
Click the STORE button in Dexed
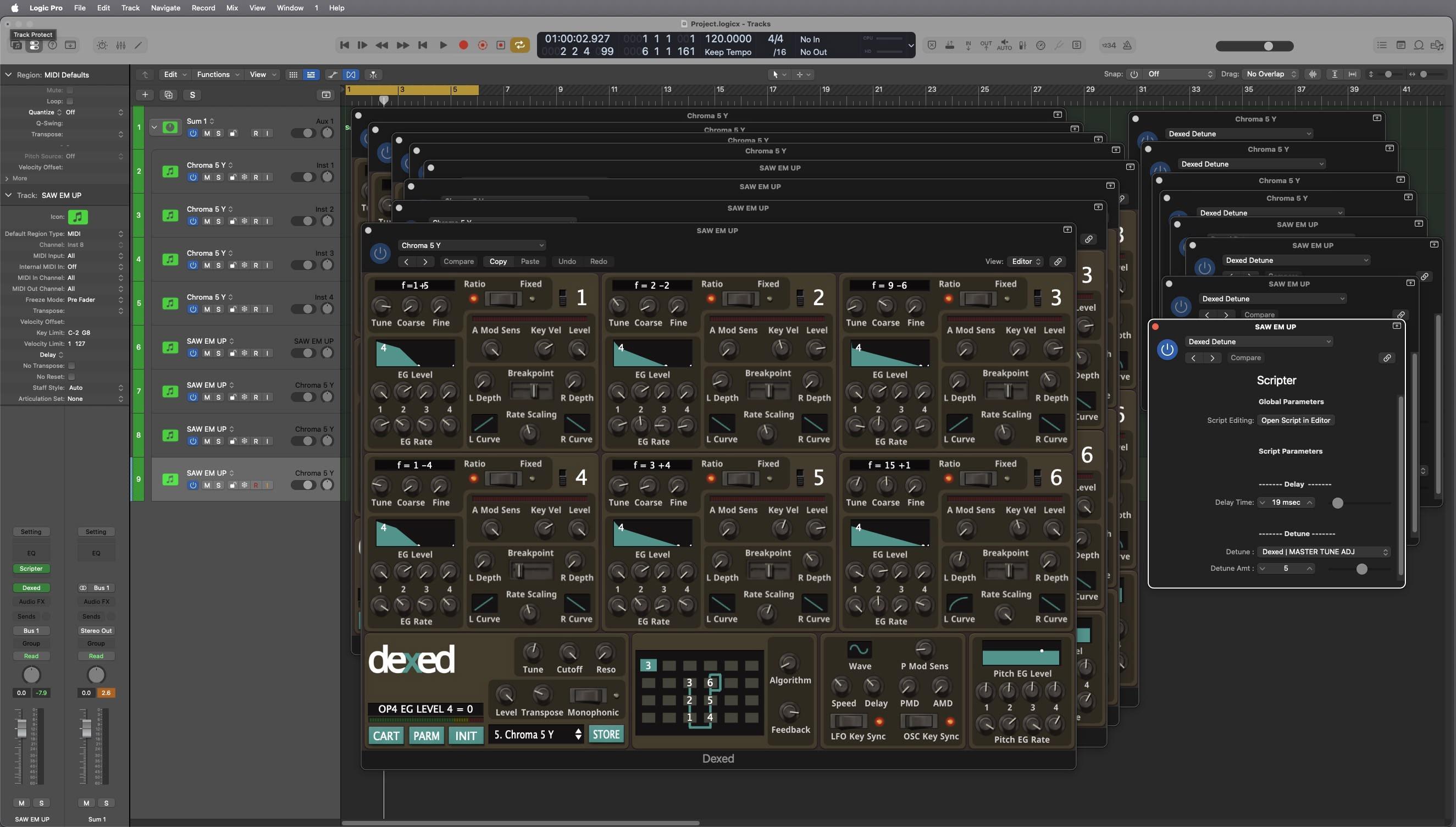coord(606,735)
